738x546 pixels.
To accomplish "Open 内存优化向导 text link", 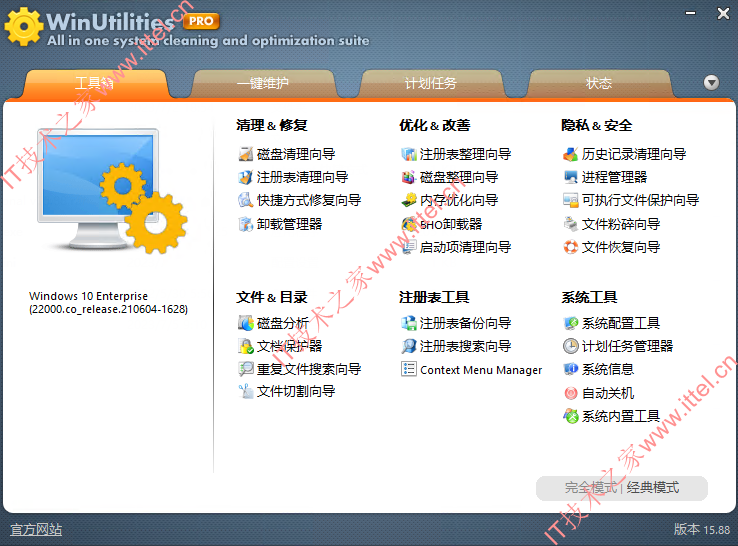I will (x=459, y=200).
